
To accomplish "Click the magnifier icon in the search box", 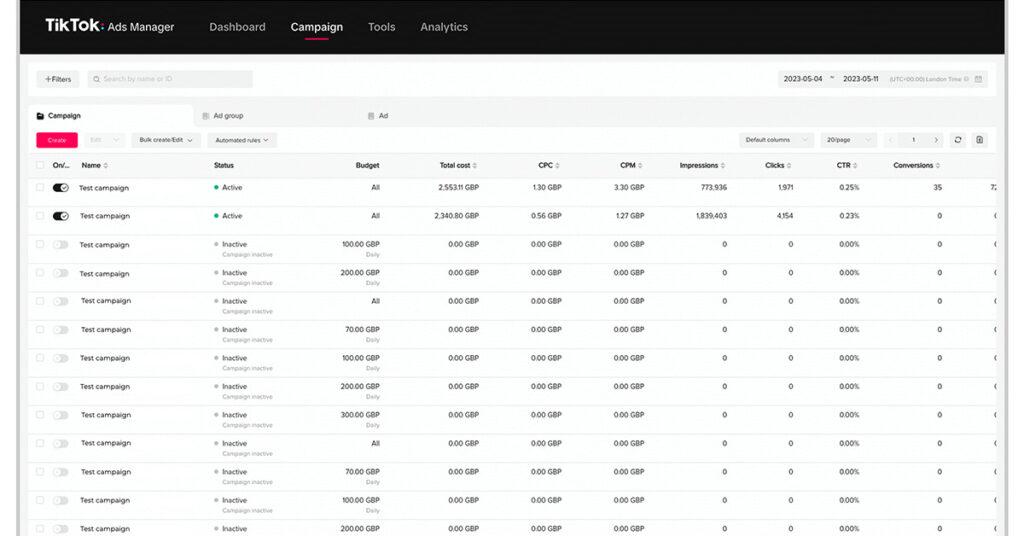I will coord(97,79).
